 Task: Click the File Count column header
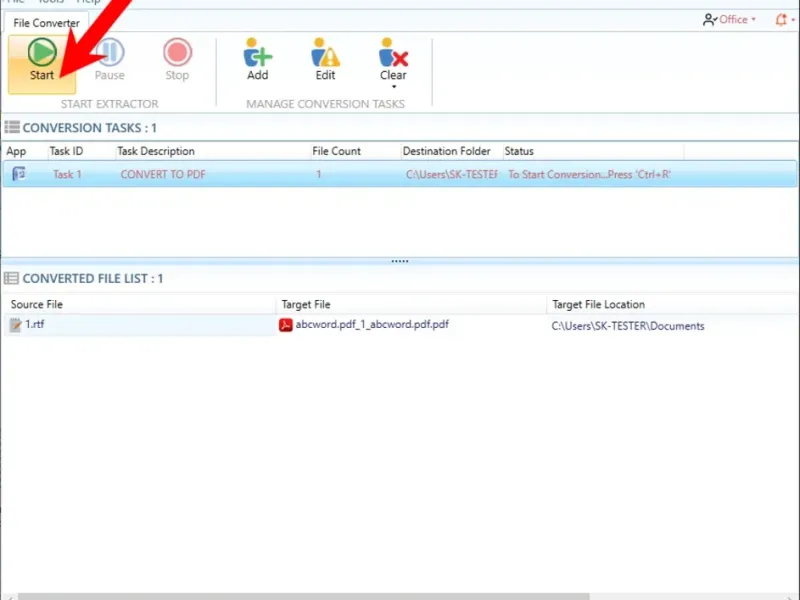click(x=336, y=152)
